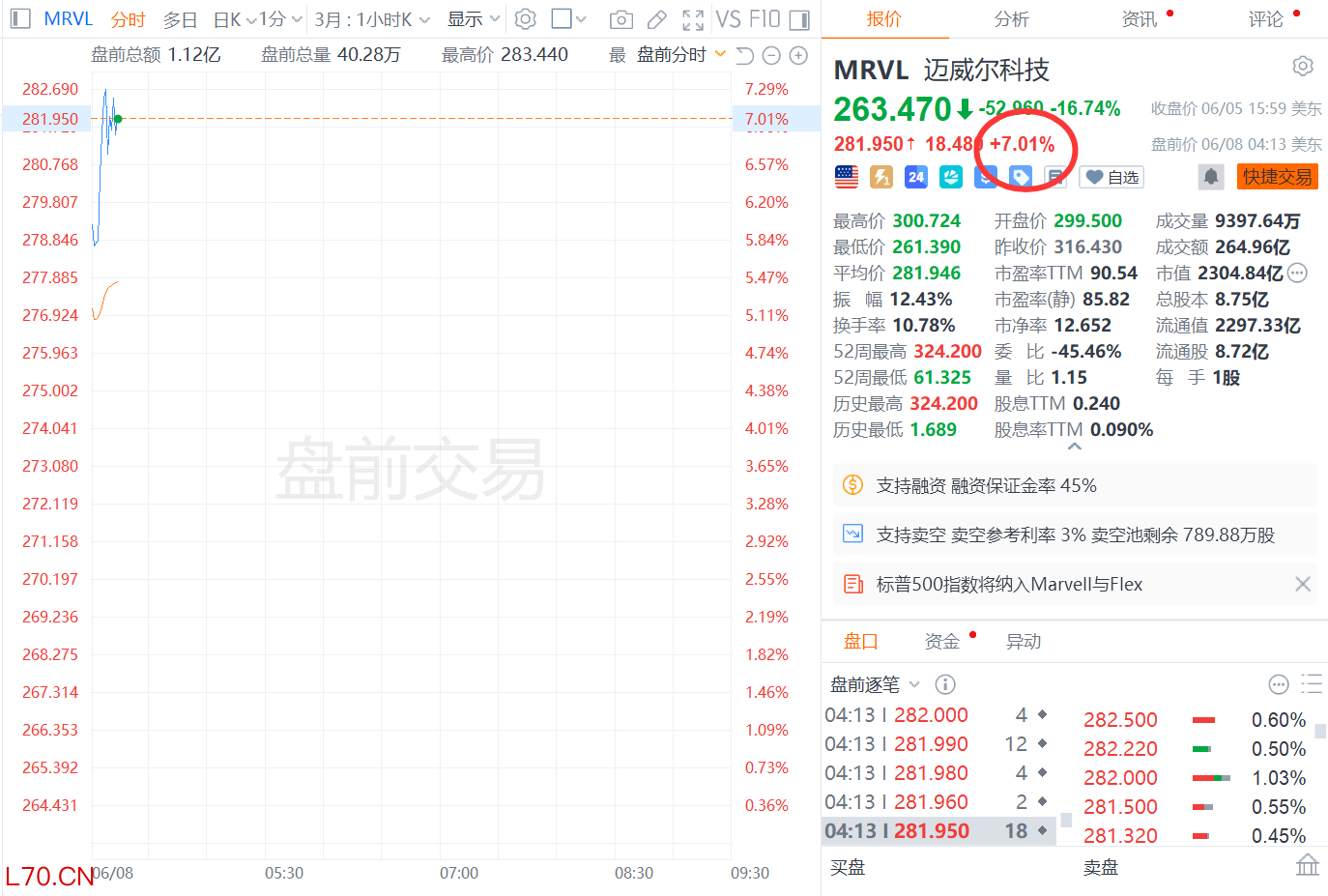Click margin financing coin icon
This screenshot has width=1328, height=896.
[852, 485]
